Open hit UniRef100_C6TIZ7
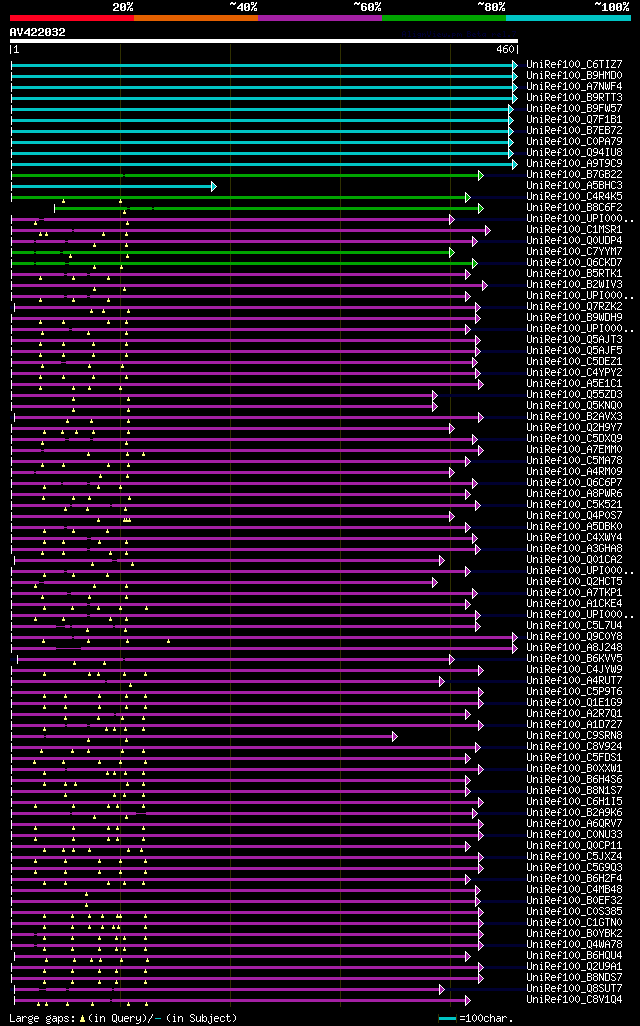The height and width of the screenshot is (1026, 640). click(x=575, y=65)
